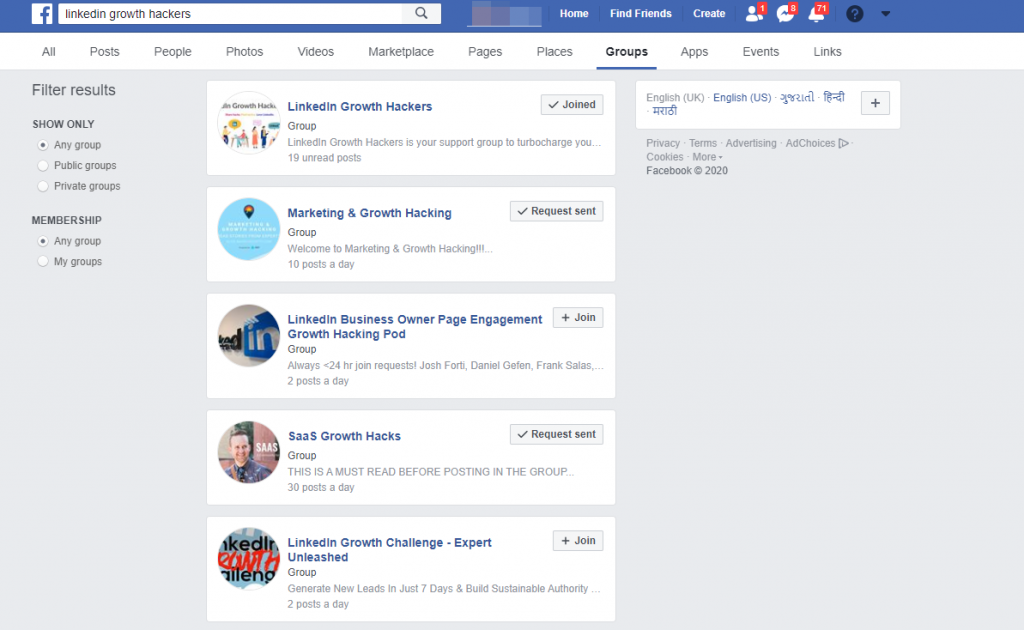Switch to the Marketplace tab
Image resolution: width=1024 pixels, height=630 pixels.
pyautogui.click(x=401, y=52)
